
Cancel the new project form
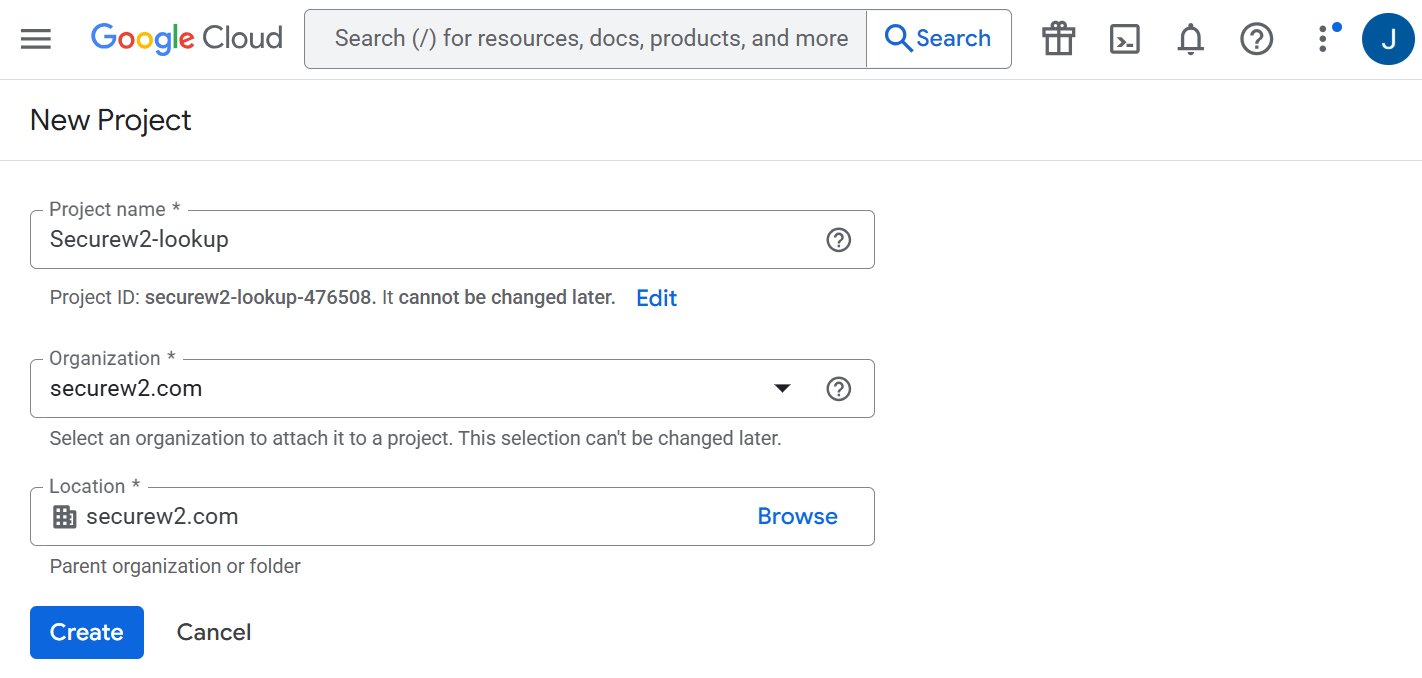(x=214, y=633)
